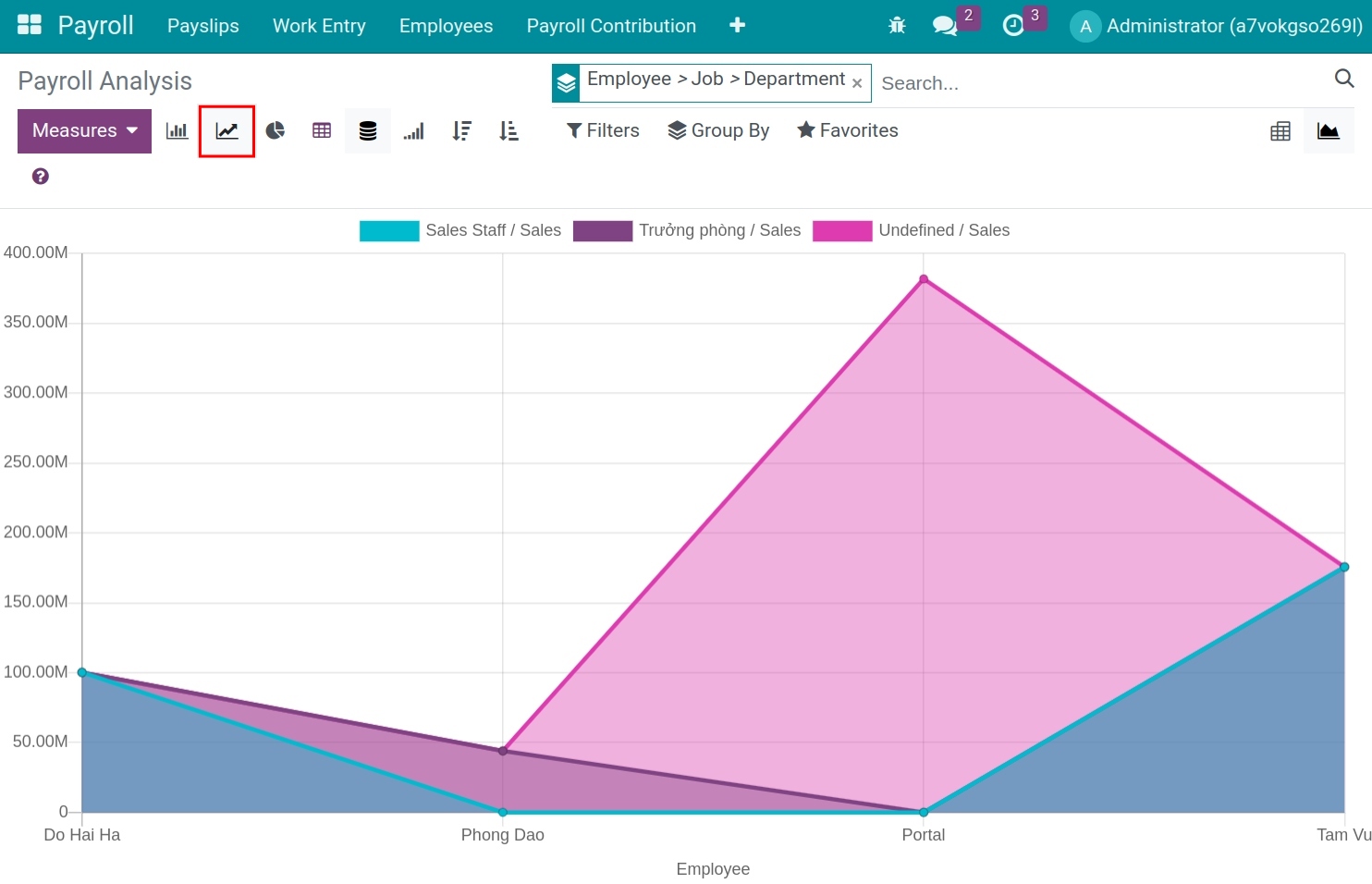
Task: Open the Favorites menu
Action: (847, 130)
